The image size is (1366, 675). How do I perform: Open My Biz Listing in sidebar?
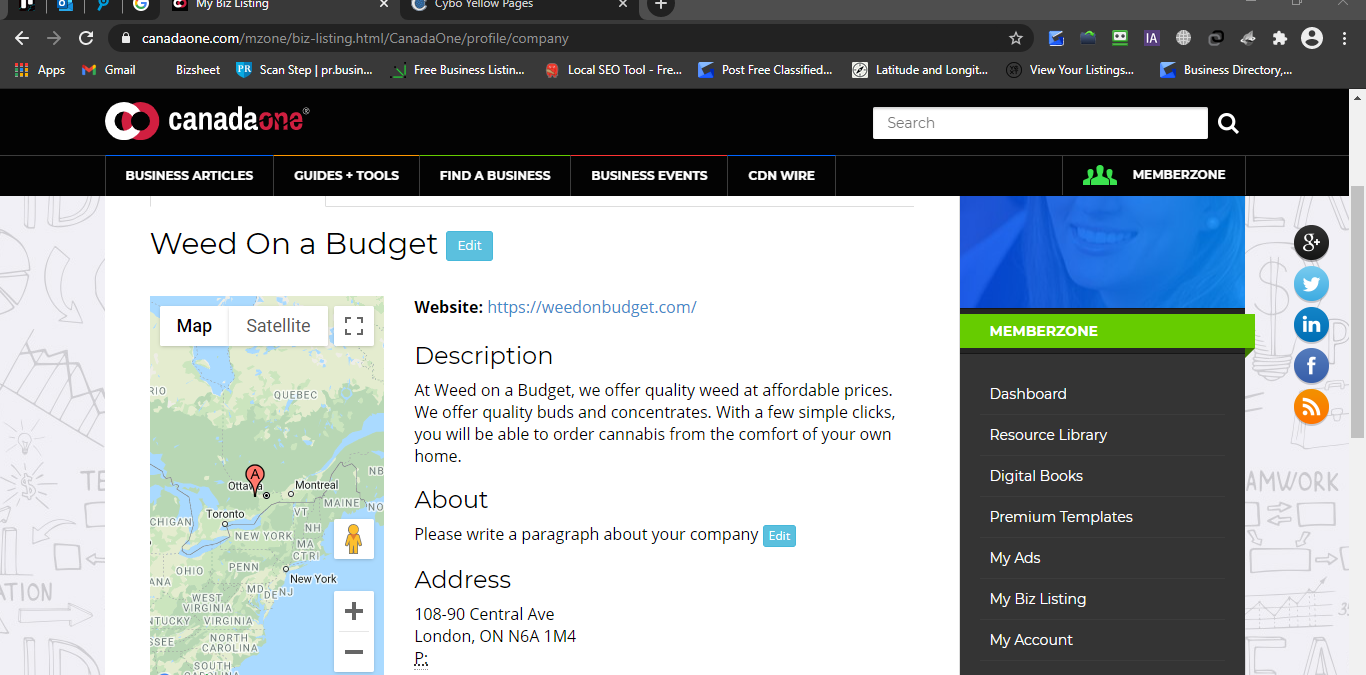coord(1038,599)
